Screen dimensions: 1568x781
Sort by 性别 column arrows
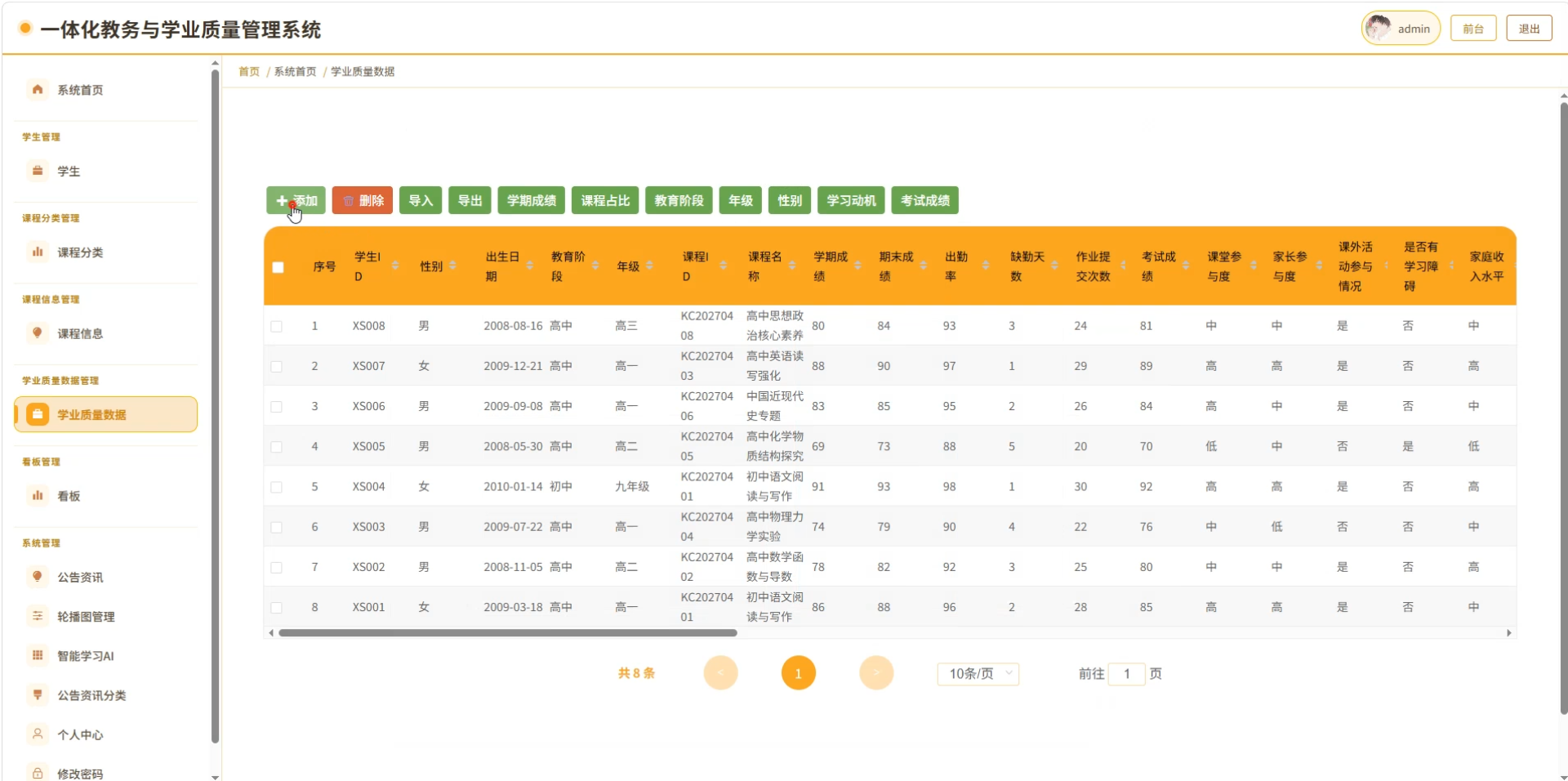click(x=452, y=266)
